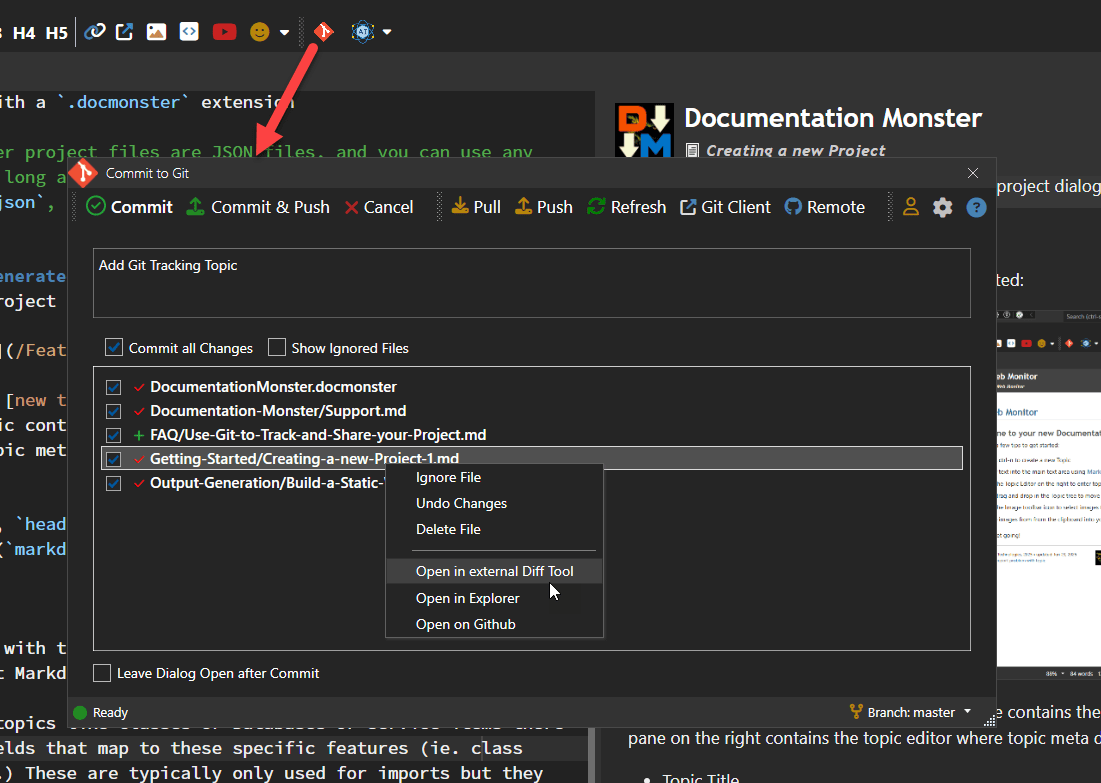Open the emoji picker icon
1101x783 pixels.
[x=259, y=31]
